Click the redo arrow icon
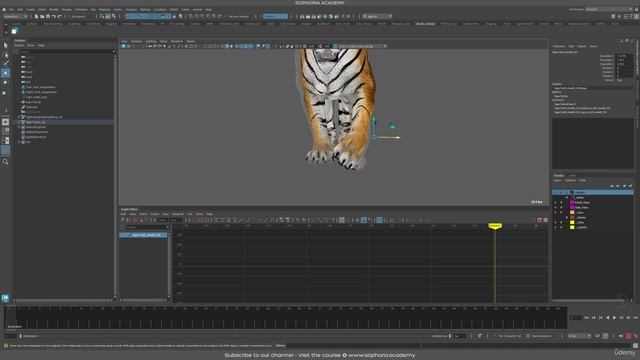This screenshot has height=360, width=640. point(60,16)
